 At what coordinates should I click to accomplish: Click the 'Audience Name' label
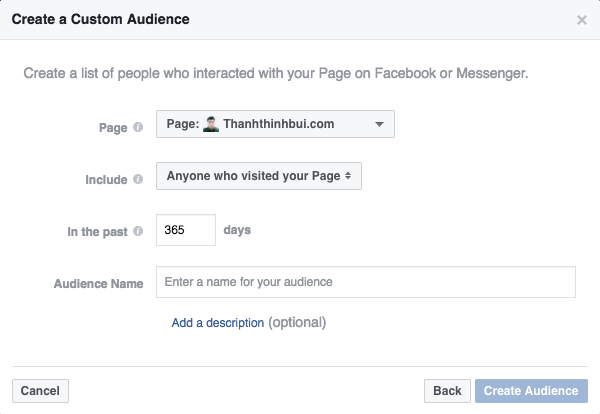click(x=98, y=284)
